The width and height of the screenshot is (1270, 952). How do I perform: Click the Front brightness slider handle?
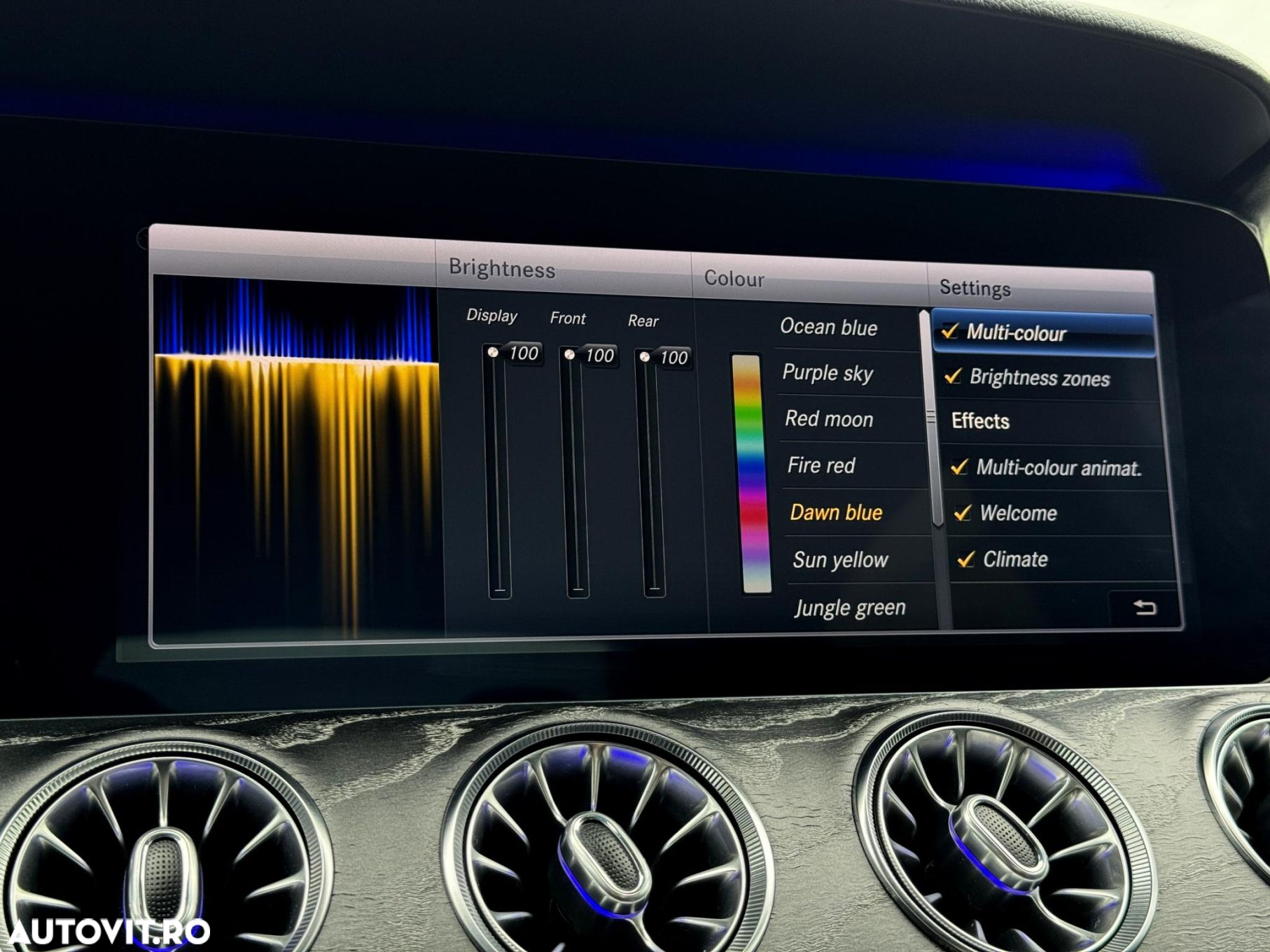click(570, 355)
